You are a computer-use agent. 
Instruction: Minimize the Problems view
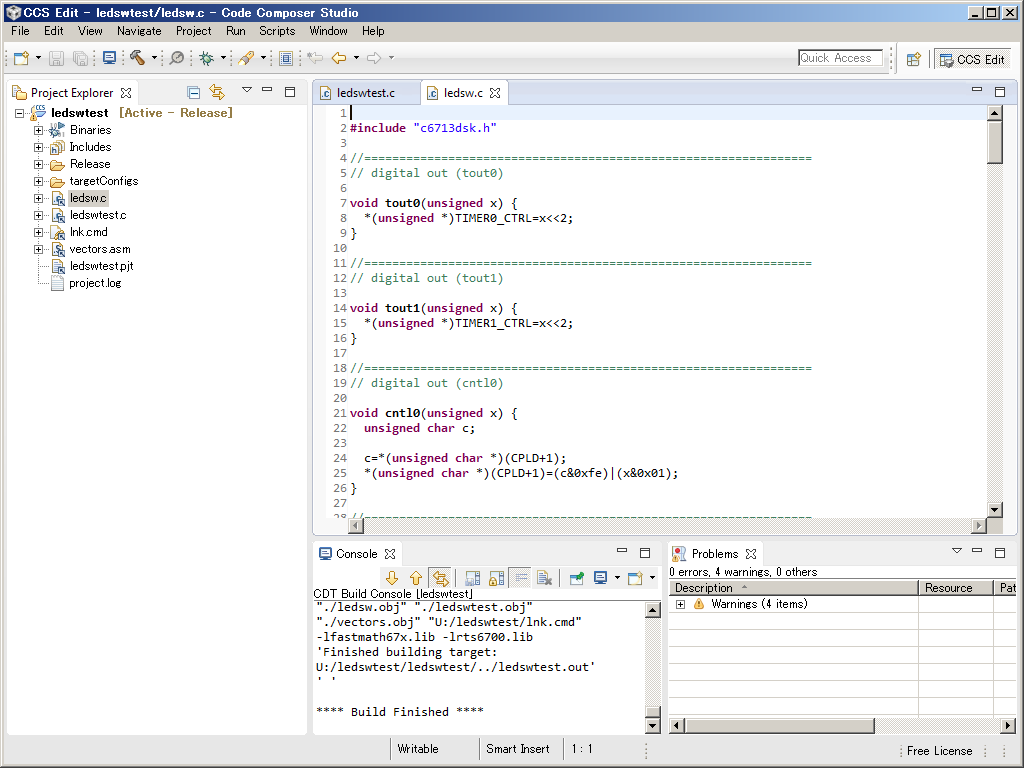977,552
